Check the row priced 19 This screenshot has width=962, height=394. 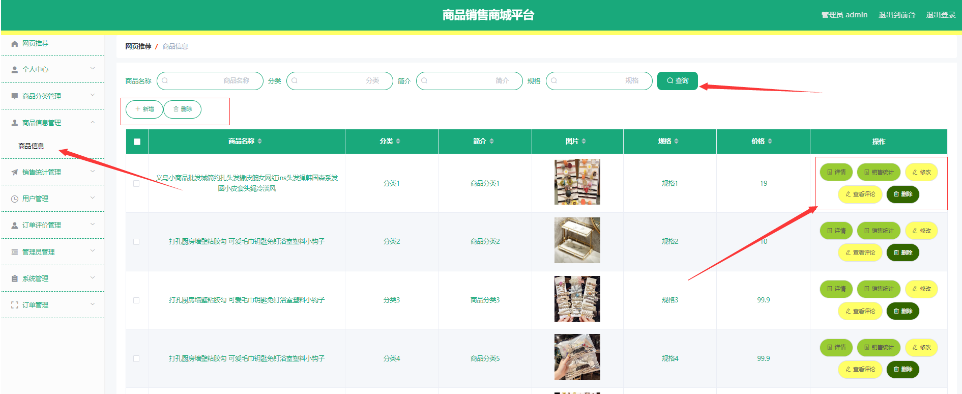tap(136, 183)
